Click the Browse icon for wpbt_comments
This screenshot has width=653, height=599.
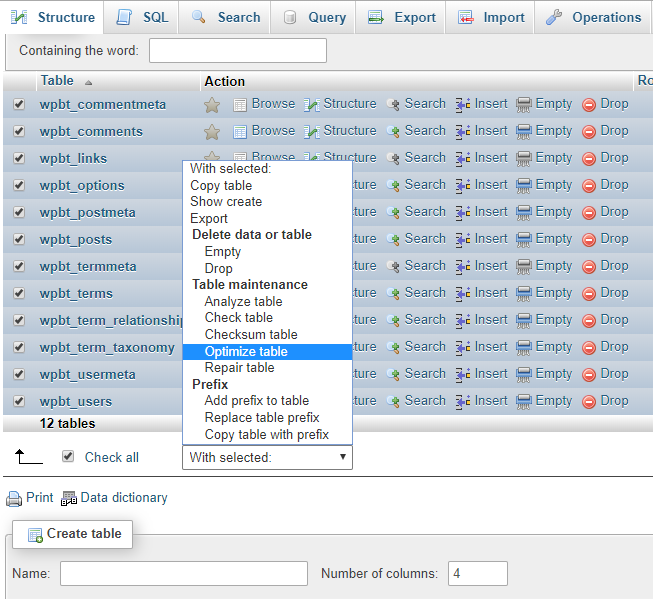pyautogui.click(x=240, y=131)
